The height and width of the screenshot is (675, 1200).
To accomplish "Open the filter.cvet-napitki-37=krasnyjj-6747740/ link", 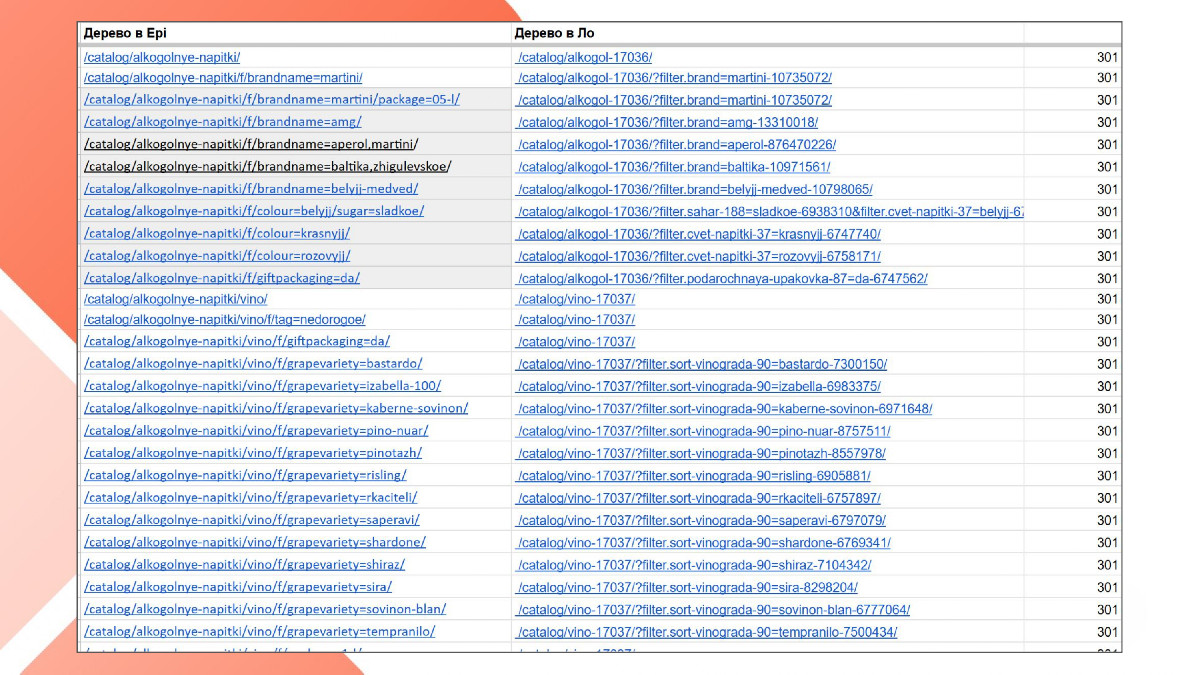I will pos(698,234).
